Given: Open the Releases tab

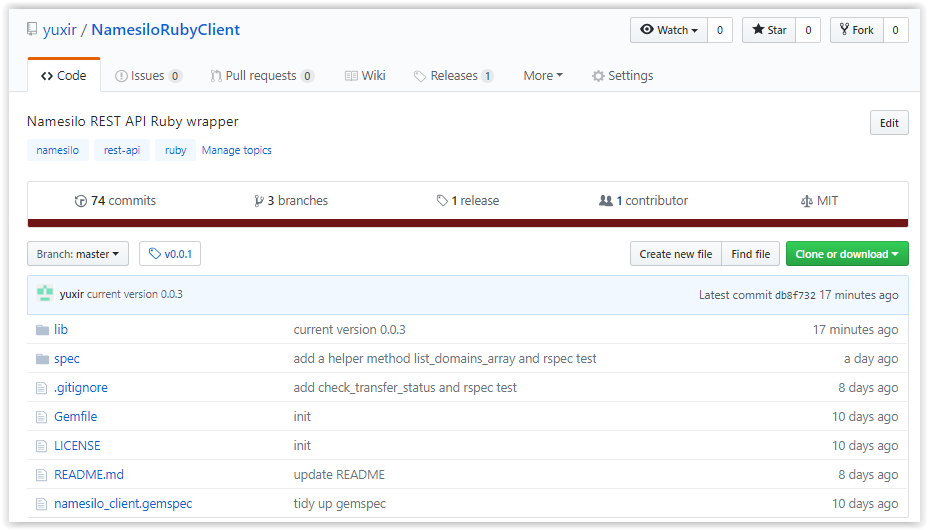Looking at the screenshot, I should click(453, 76).
